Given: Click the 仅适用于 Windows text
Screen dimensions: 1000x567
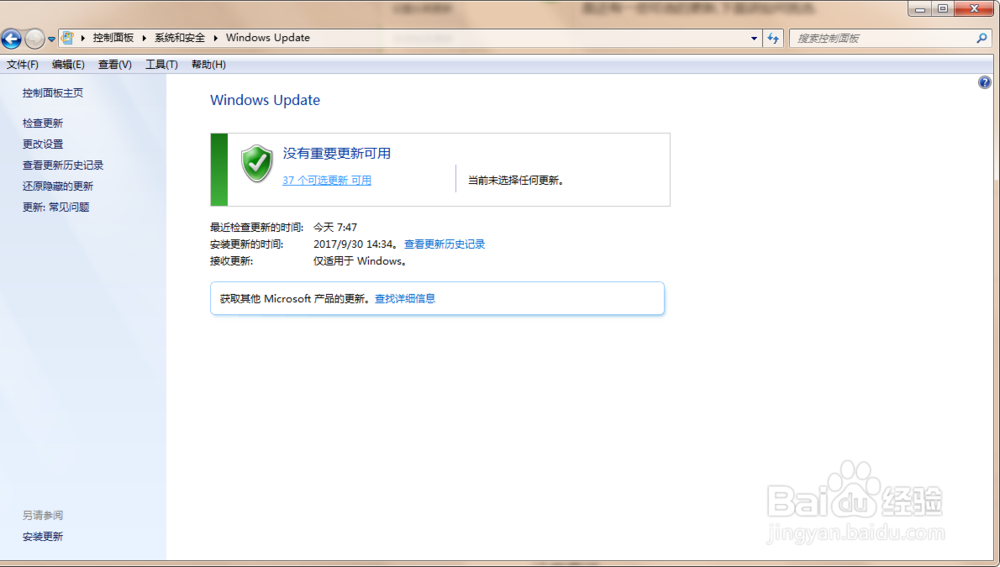Looking at the screenshot, I should (359, 261).
